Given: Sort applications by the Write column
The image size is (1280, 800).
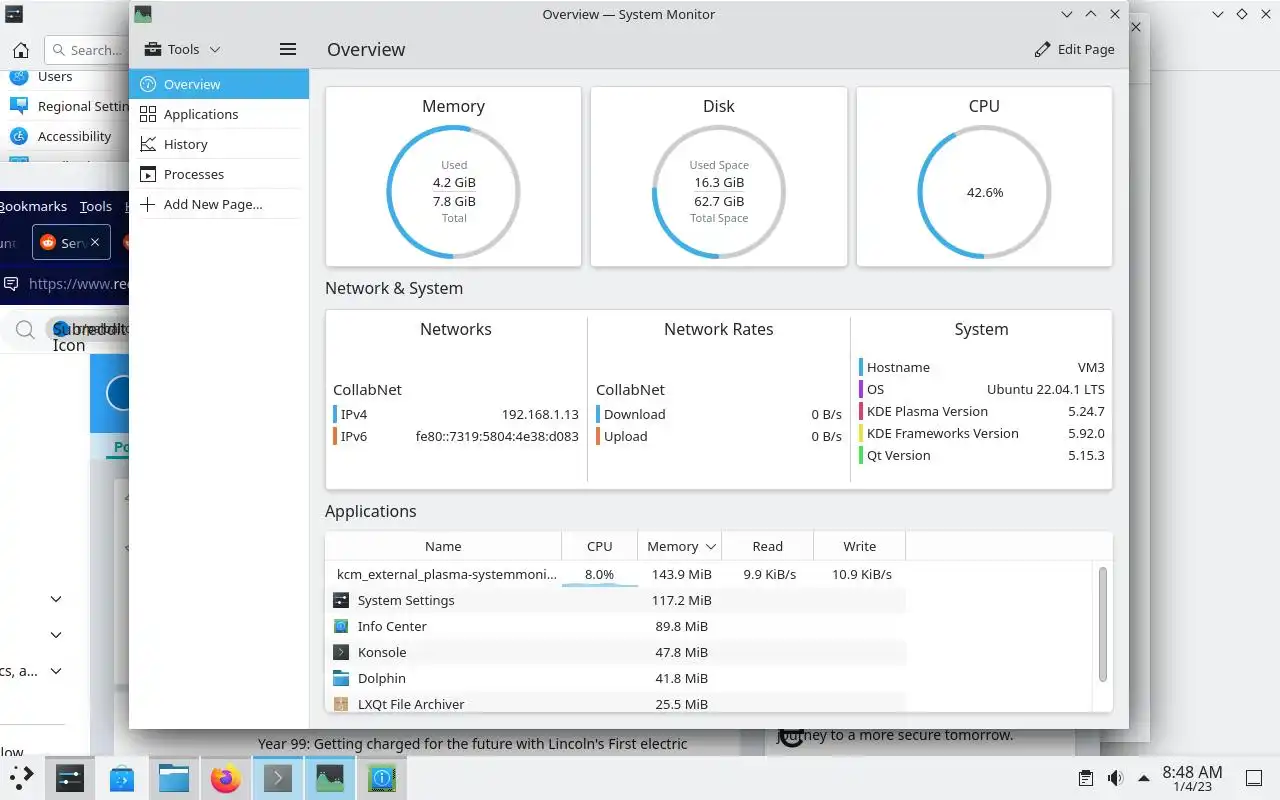Looking at the screenshot, I should [859, 546].
